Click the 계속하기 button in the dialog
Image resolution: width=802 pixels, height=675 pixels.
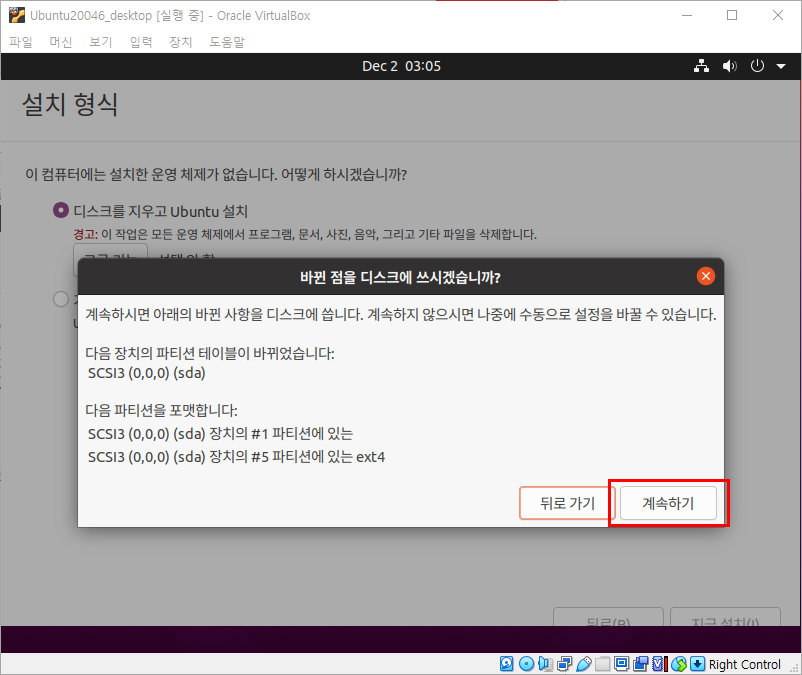click(x=668, y=503)
